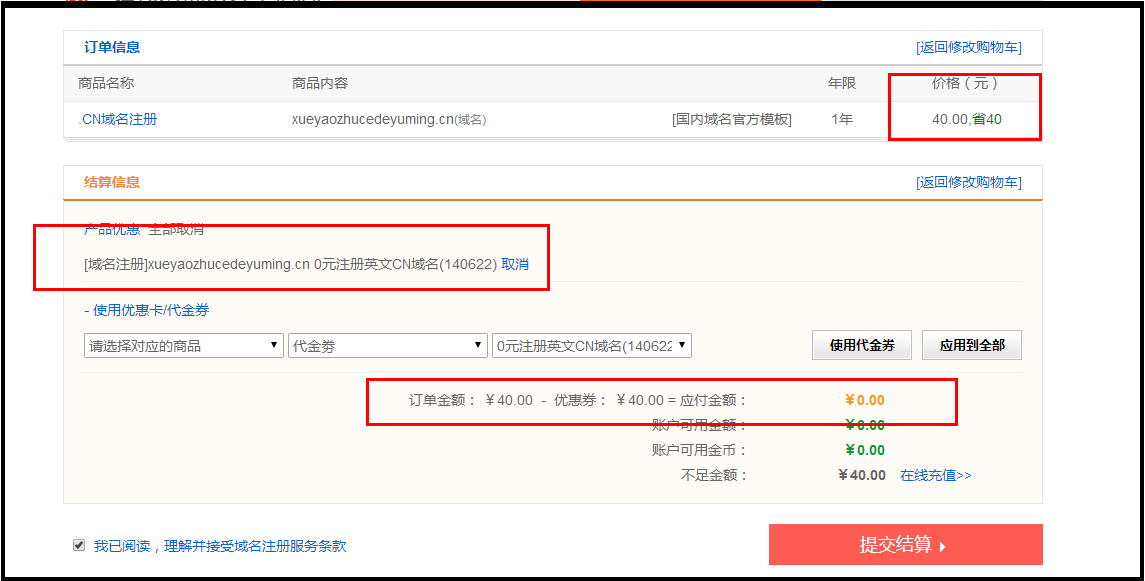Click 全部取消 to cancel all discounts
The height and width of the screenshot is (581, 1145).
pyautogui.click(x=176, y=229)
